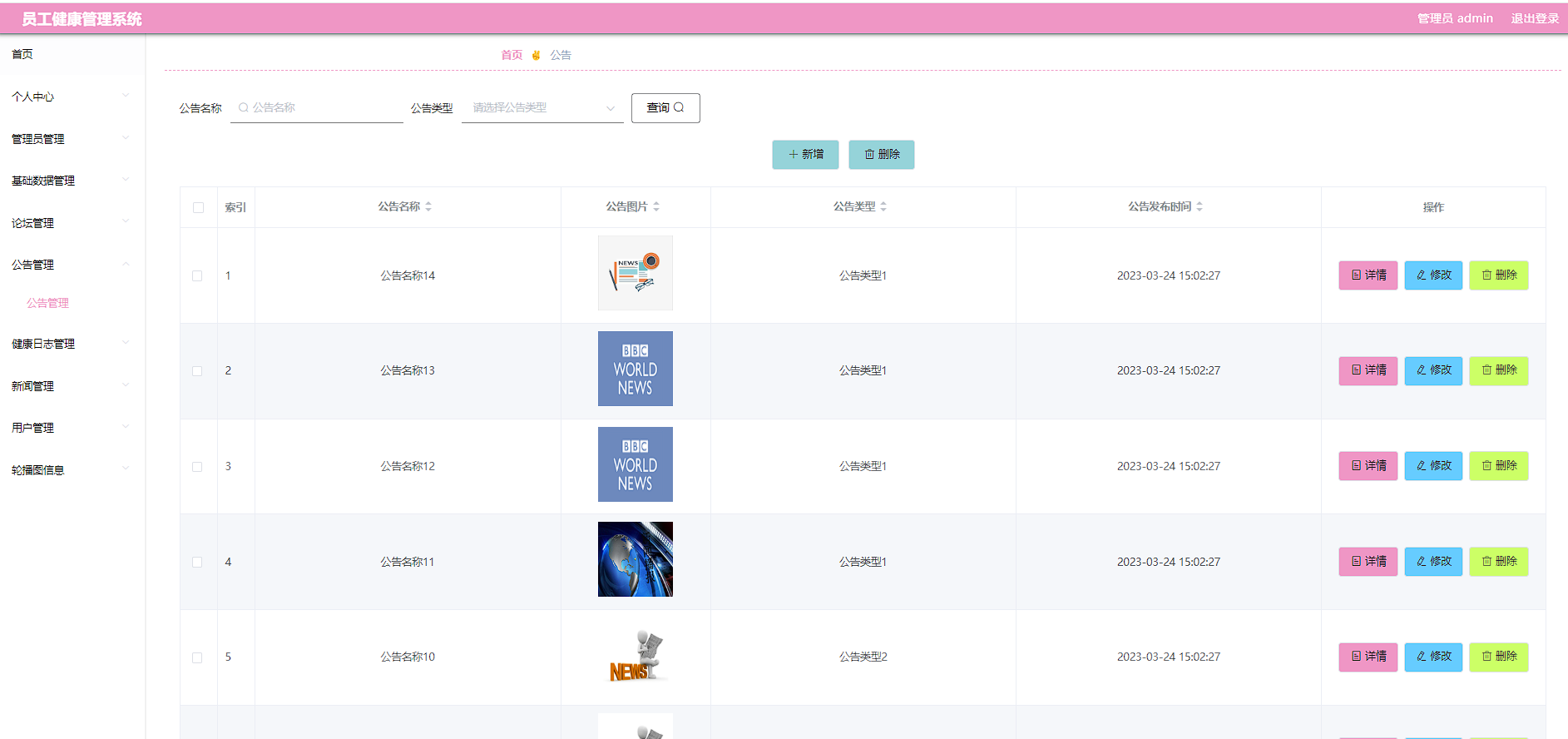
Task: Select all rows with header checkbox
Action: tap(198, 207)
